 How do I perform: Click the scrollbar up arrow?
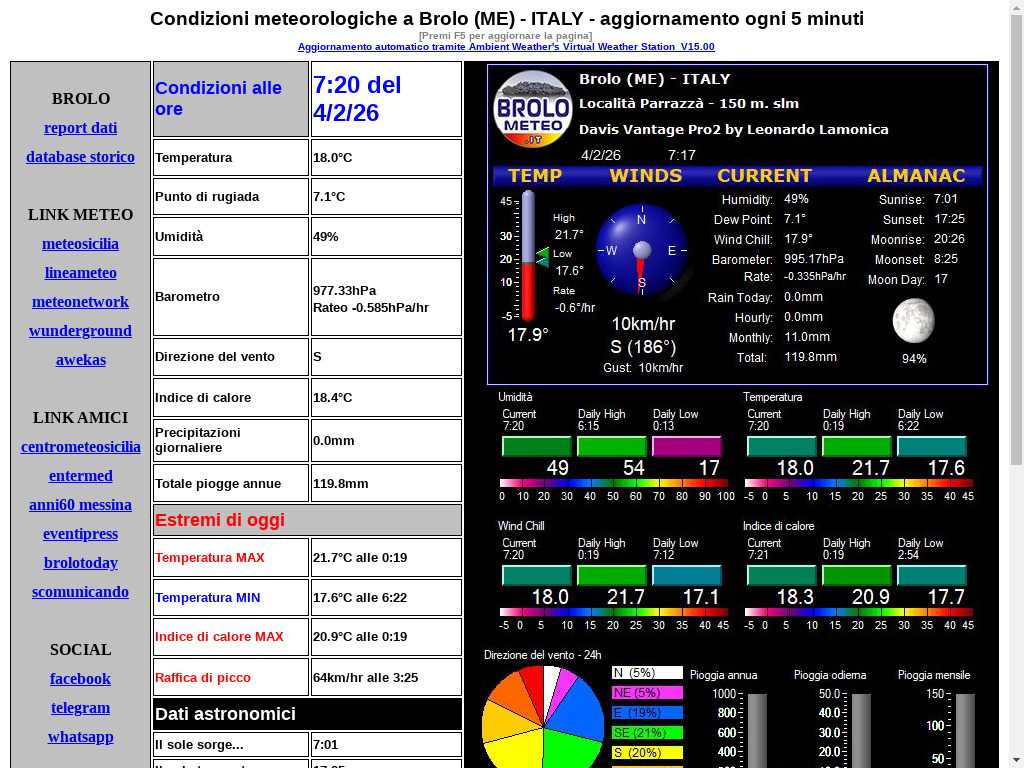1016,8
